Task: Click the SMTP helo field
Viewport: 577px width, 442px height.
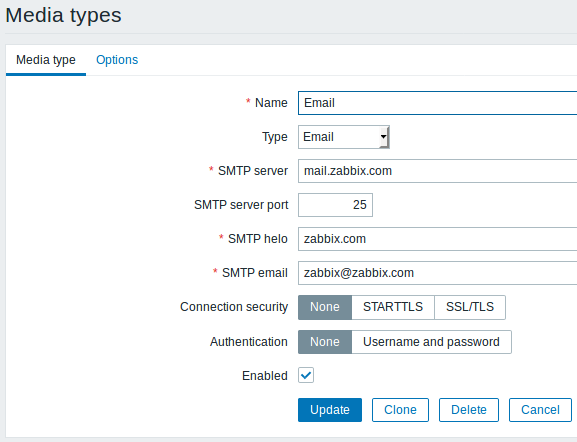Action: pyautogui.click(x=438, y=239)
